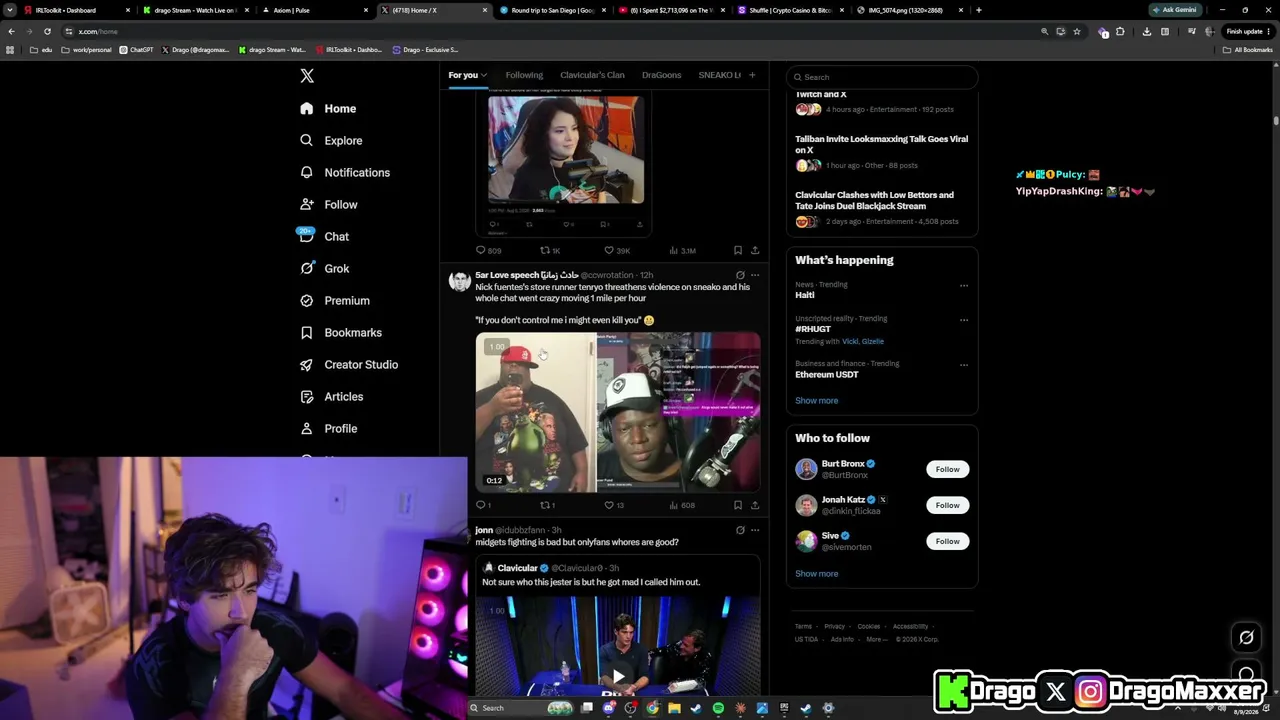
Task: Open Grok from the sidebar
Action: [324, 268]
